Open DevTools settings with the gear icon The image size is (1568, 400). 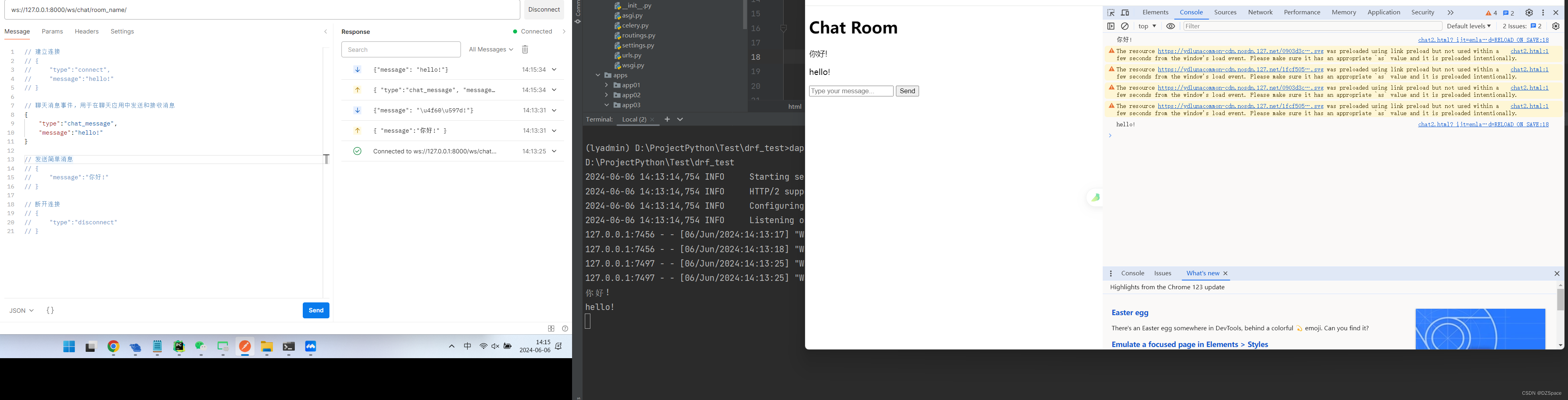tap(1529, 12)
